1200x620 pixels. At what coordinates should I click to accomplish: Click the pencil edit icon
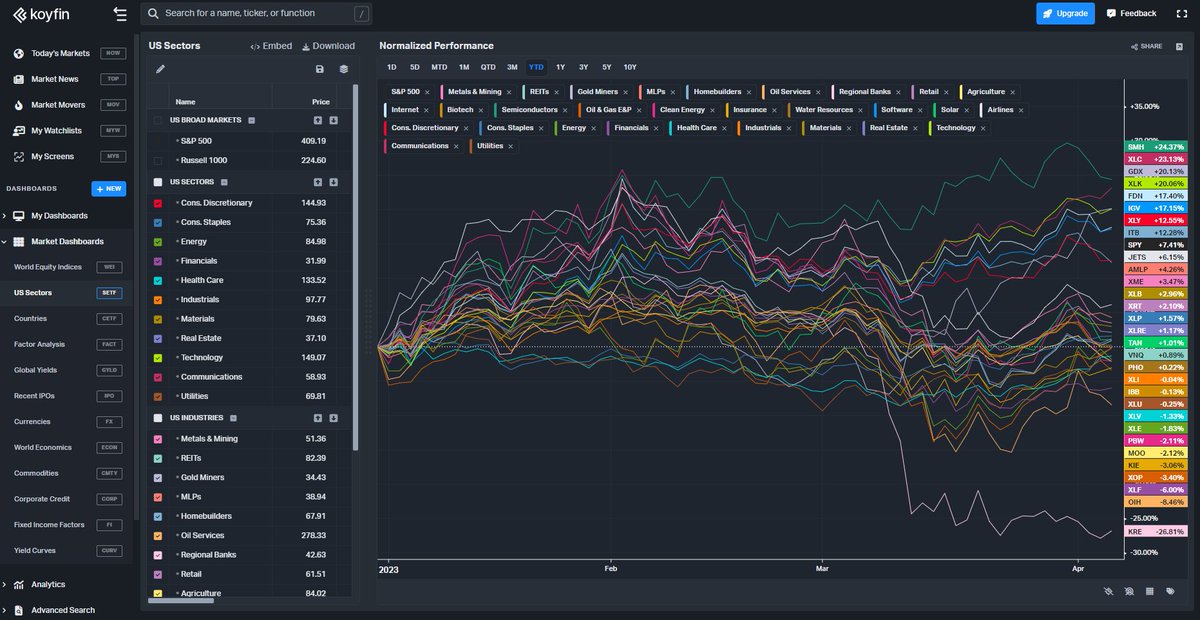pos(160,69)
